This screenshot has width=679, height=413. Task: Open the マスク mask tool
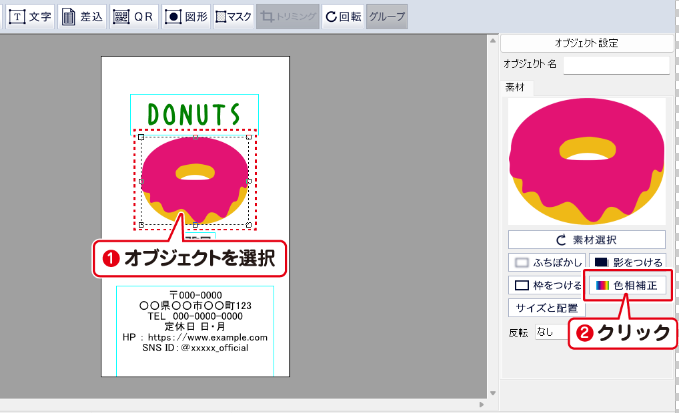coord(233,17)
